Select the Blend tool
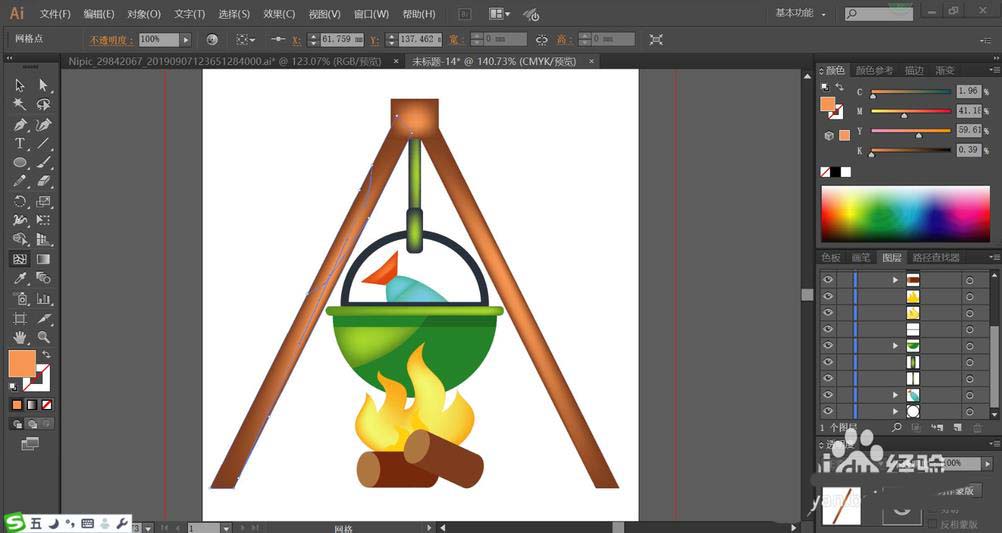This screenshot has width=1002, height=533. pos(43,279)
